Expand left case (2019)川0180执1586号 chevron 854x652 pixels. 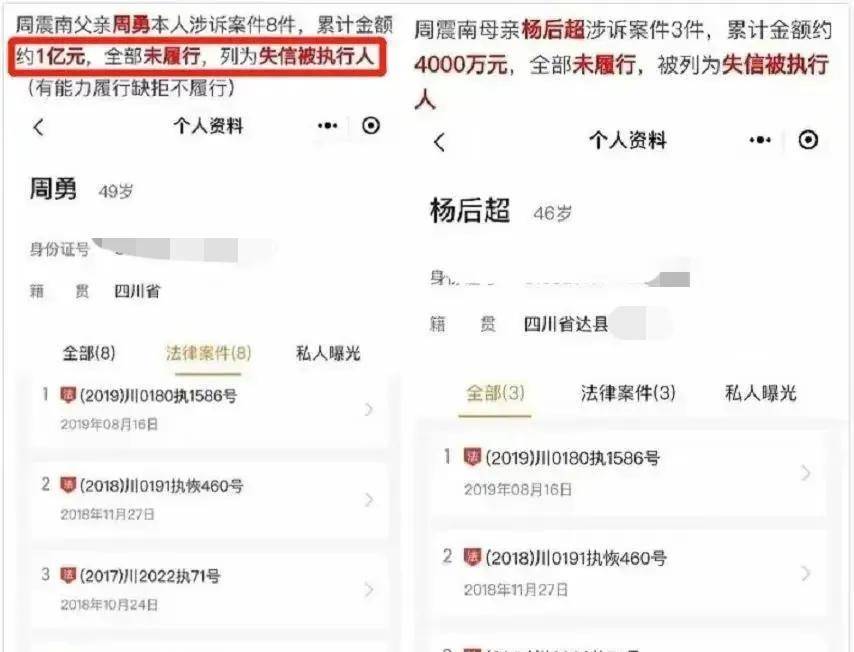point(369,409)
